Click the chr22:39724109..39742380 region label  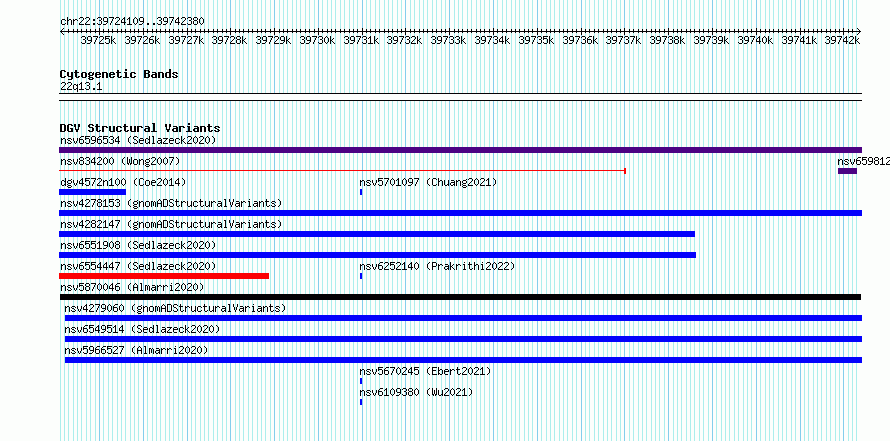(132, 21)
